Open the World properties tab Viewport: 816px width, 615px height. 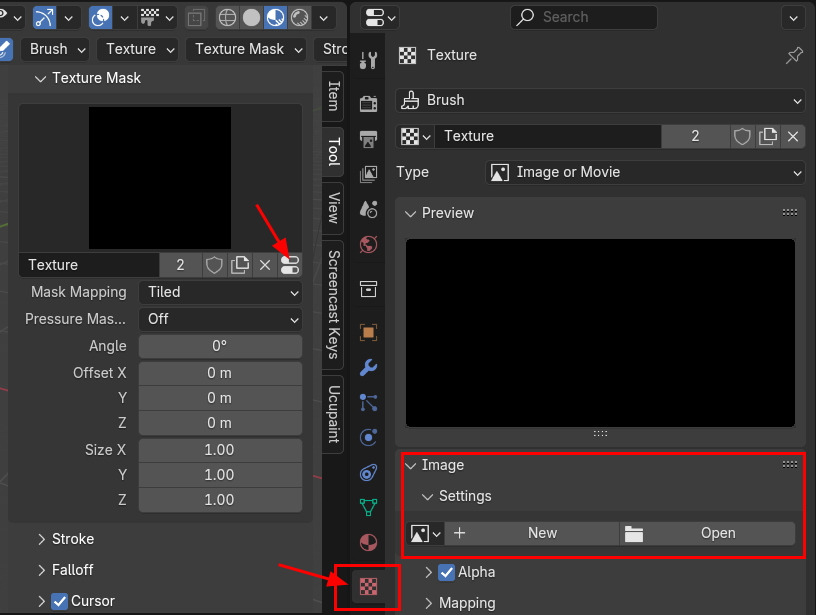point(368,244)
